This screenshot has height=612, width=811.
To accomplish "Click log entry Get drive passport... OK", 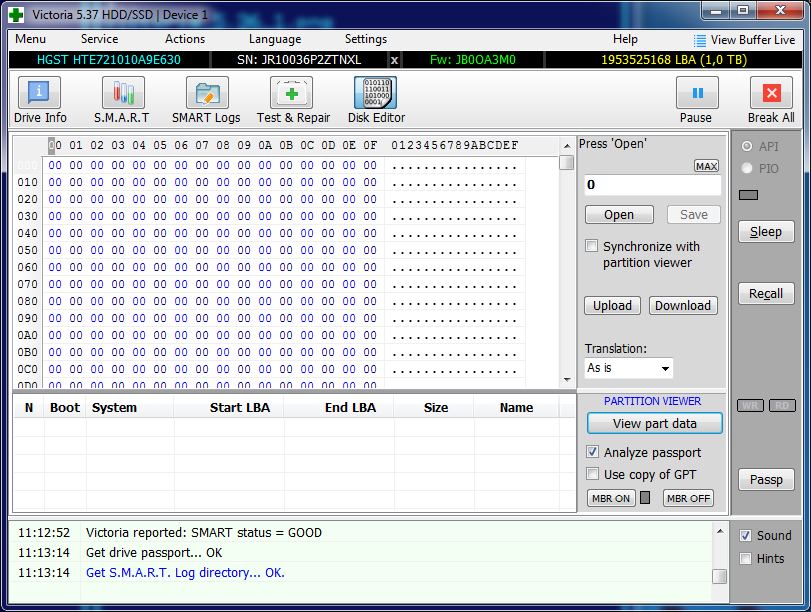I will point(154,553).
